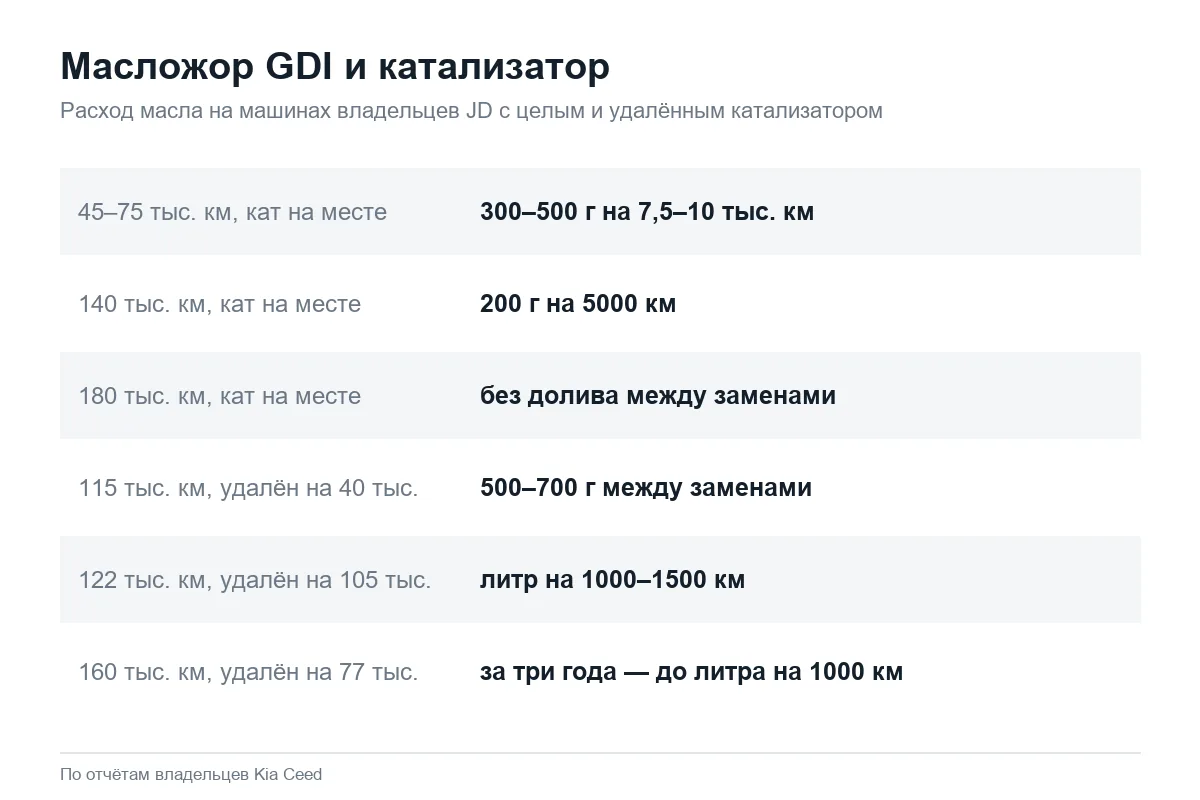This screenshot has height=800, width=1200.
Task: Select value 'за три года — до литра на 1000 км'
Action: point(691,672)
